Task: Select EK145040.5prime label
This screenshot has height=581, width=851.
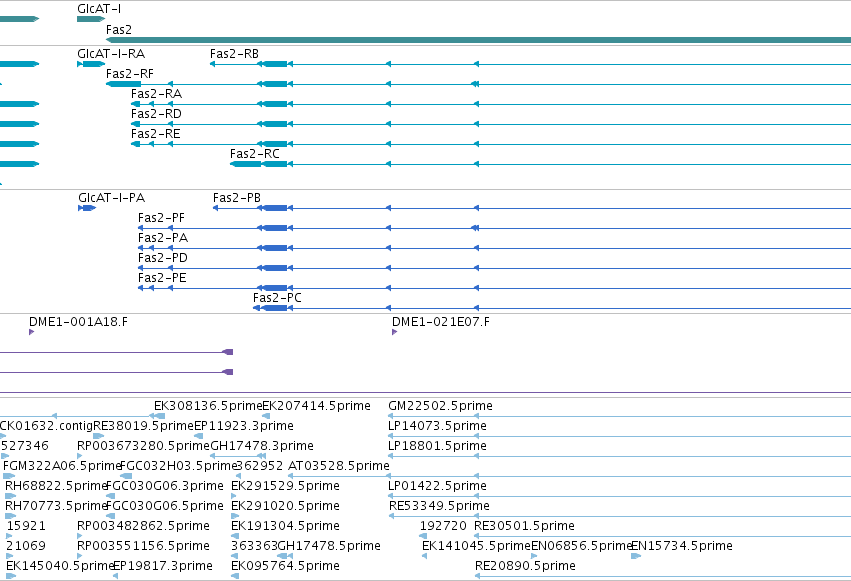Action: pos(59,566)
